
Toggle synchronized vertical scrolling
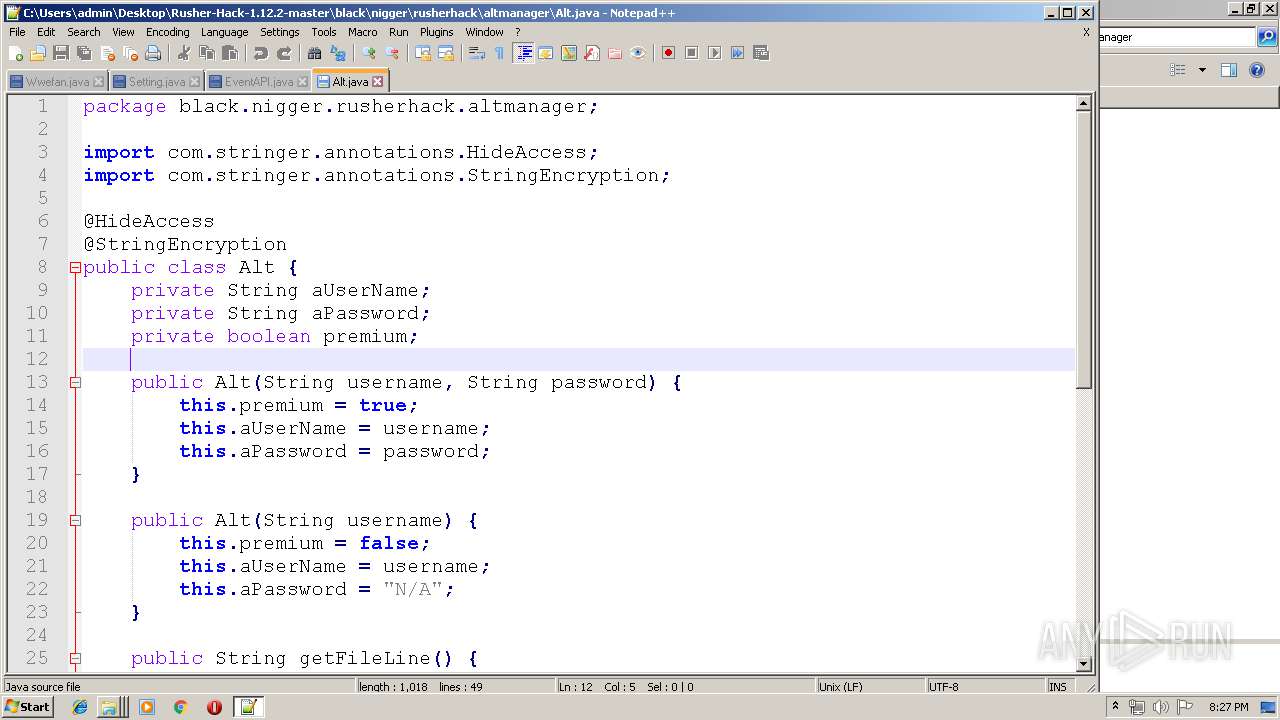(422, 53)
